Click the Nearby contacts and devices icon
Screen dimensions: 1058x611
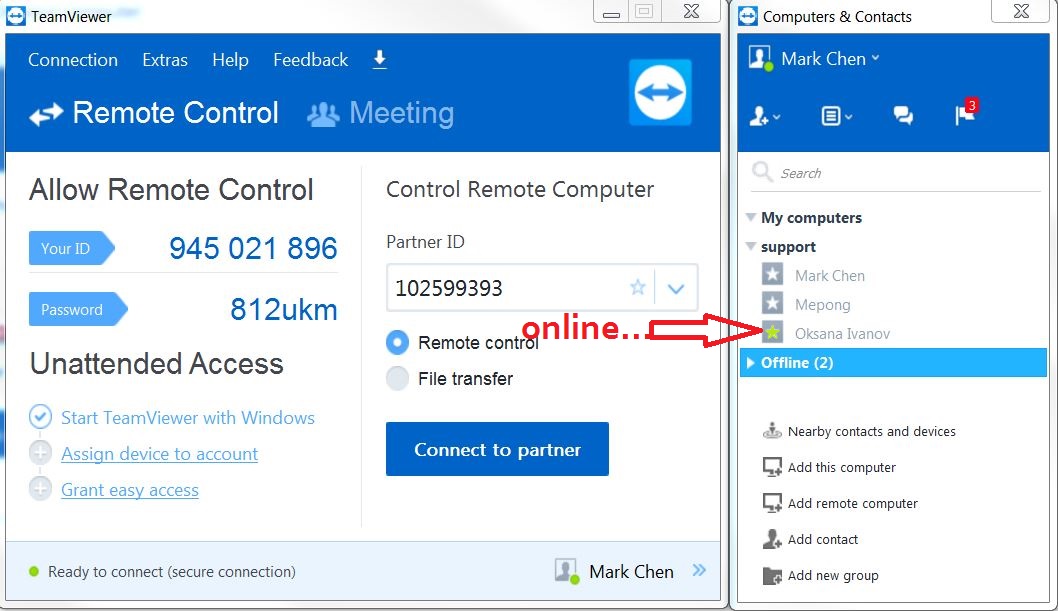click(772, 431)
